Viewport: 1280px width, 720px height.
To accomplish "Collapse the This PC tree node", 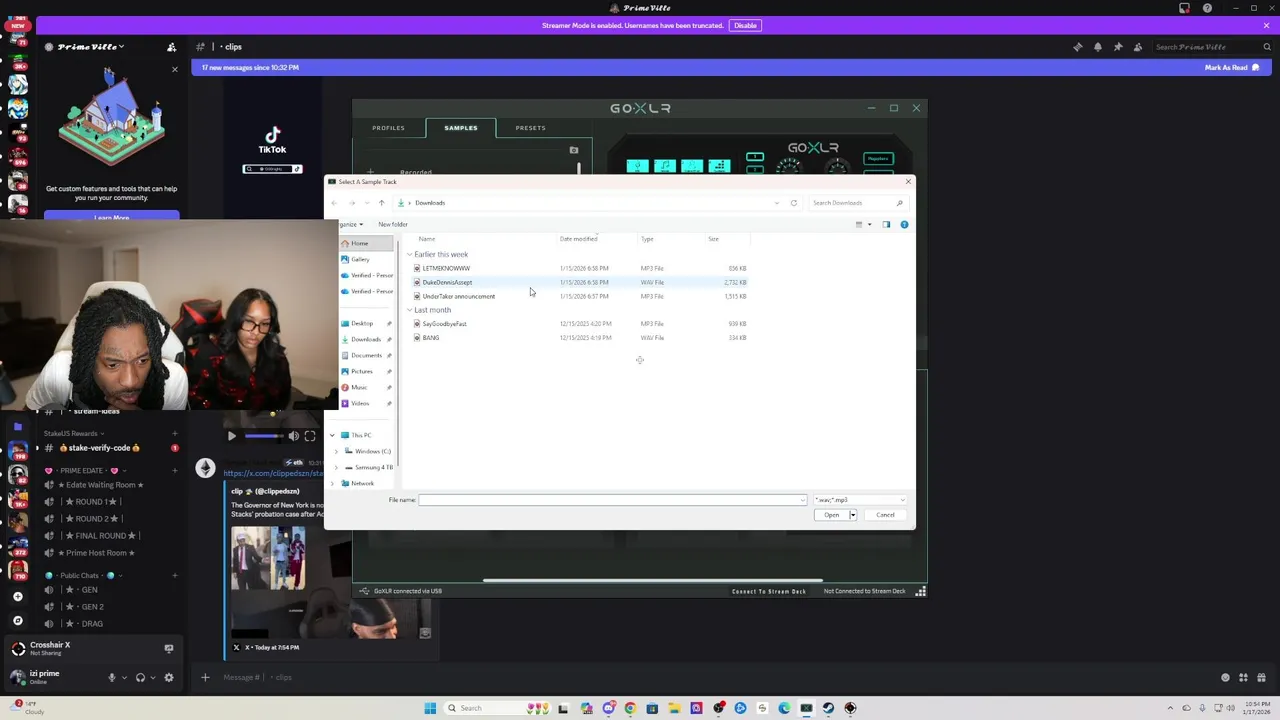I will [x=333, y=435].
